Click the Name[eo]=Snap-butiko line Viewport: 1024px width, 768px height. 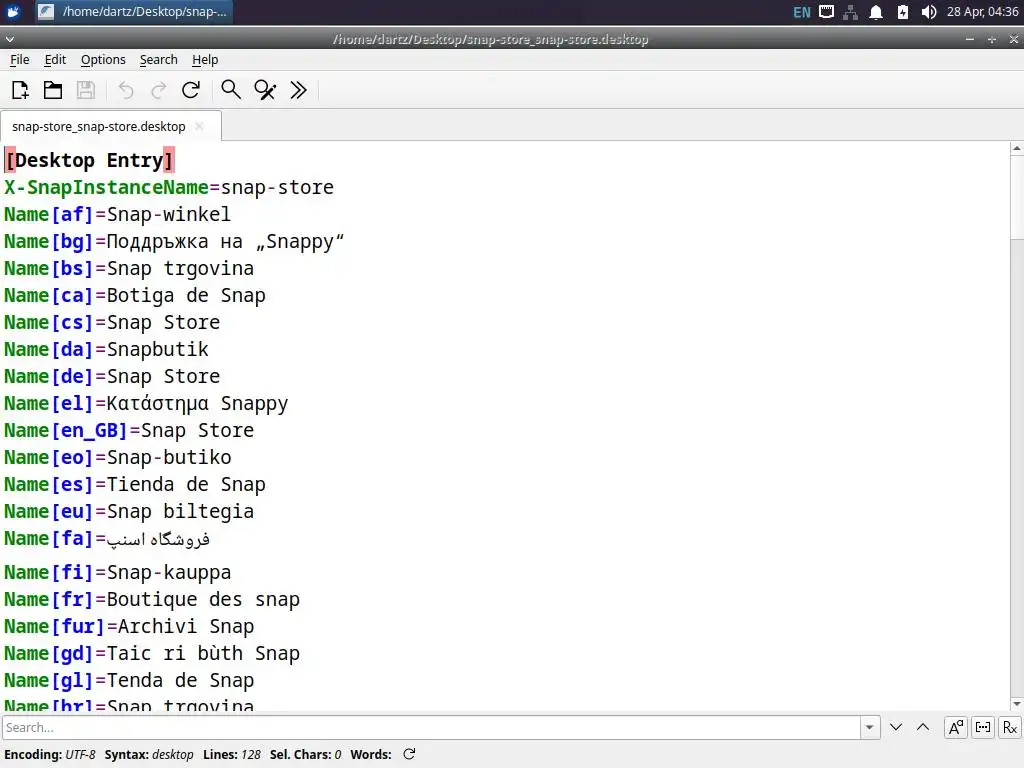118,457
